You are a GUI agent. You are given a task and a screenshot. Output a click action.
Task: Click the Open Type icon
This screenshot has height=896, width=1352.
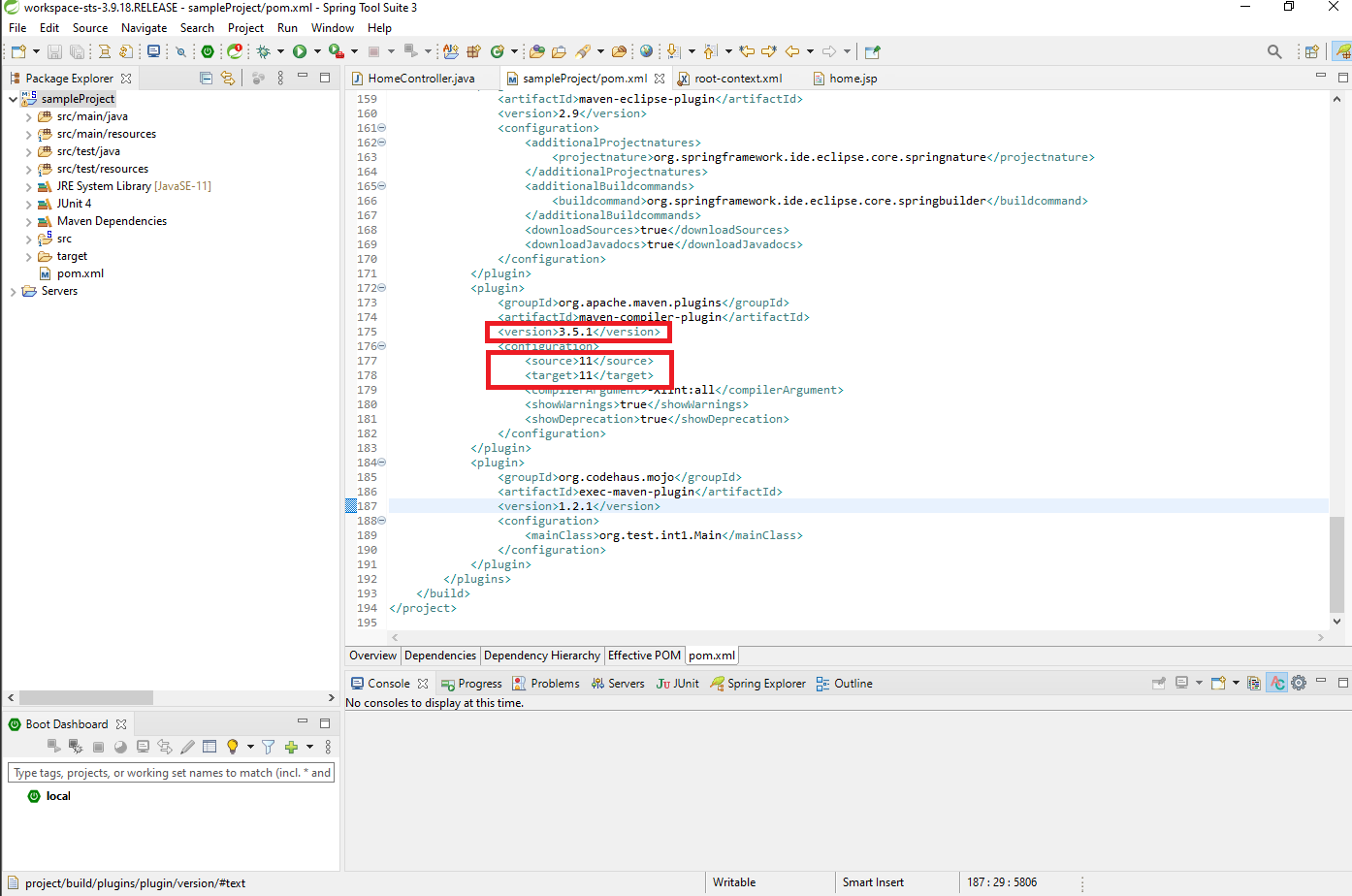pyautogui.click(x=536, y=51)
